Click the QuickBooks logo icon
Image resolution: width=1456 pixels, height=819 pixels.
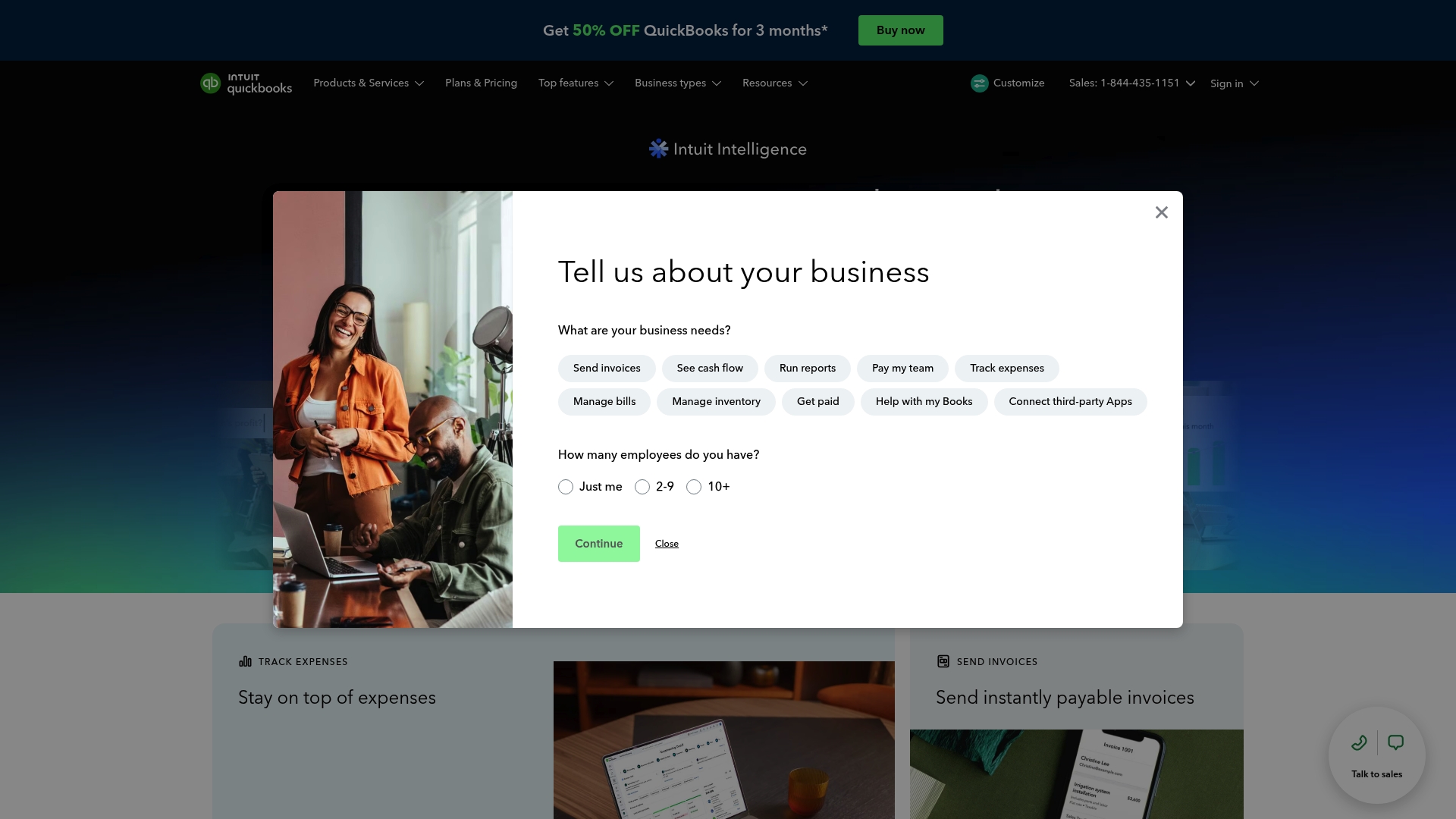click(210, 83)
